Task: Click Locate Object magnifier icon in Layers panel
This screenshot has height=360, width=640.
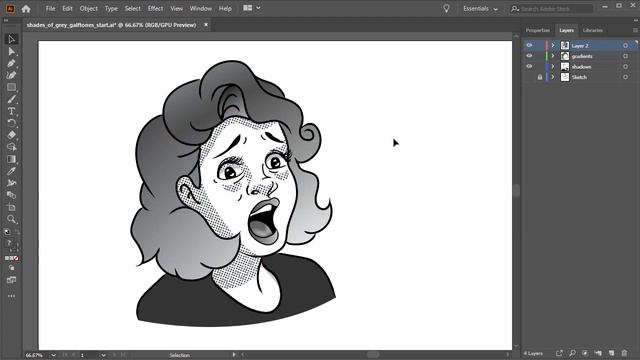Action: tap(572, 353)
